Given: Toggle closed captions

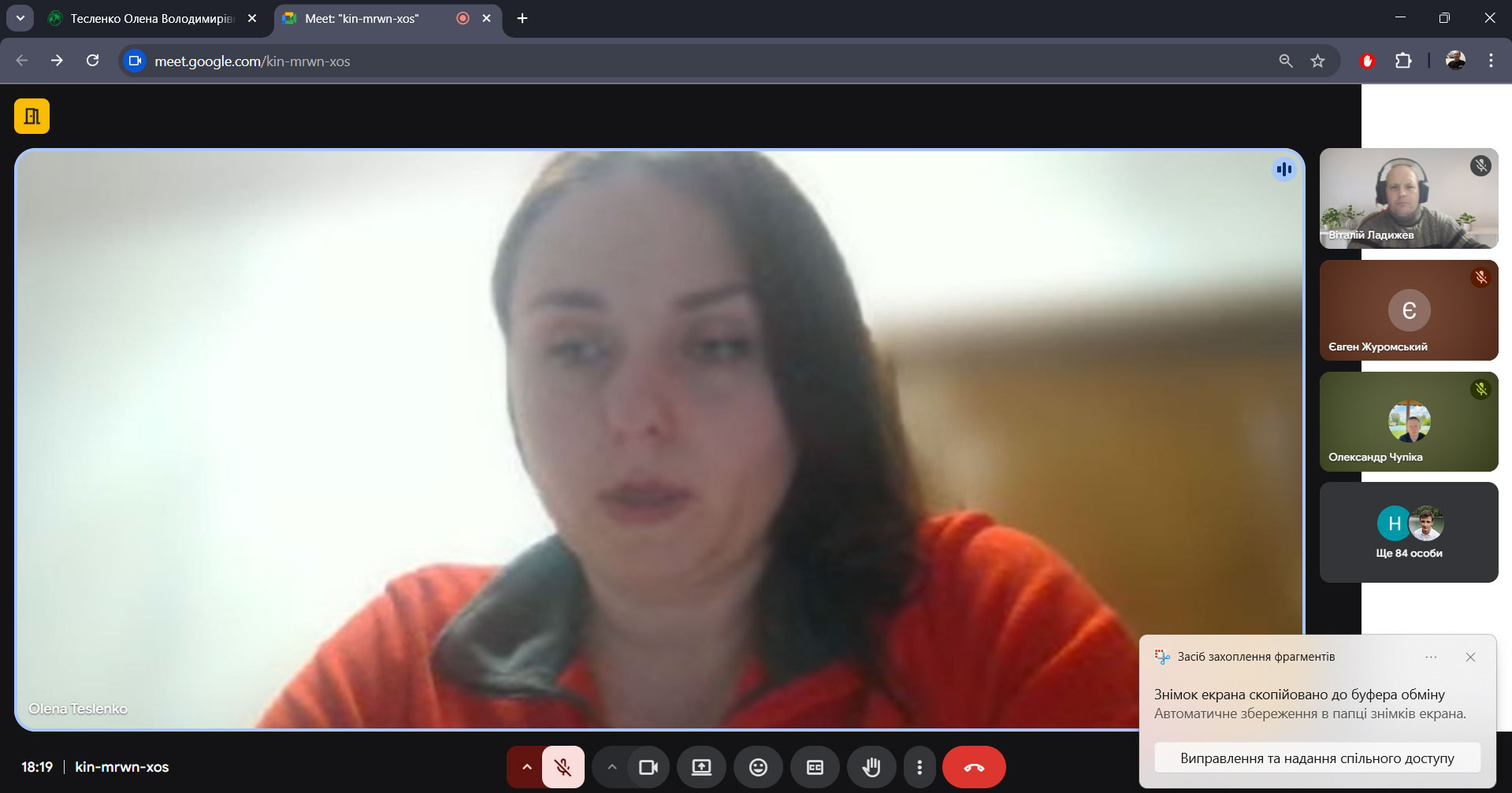Looking at the screenshot, I should coord(815,767).
